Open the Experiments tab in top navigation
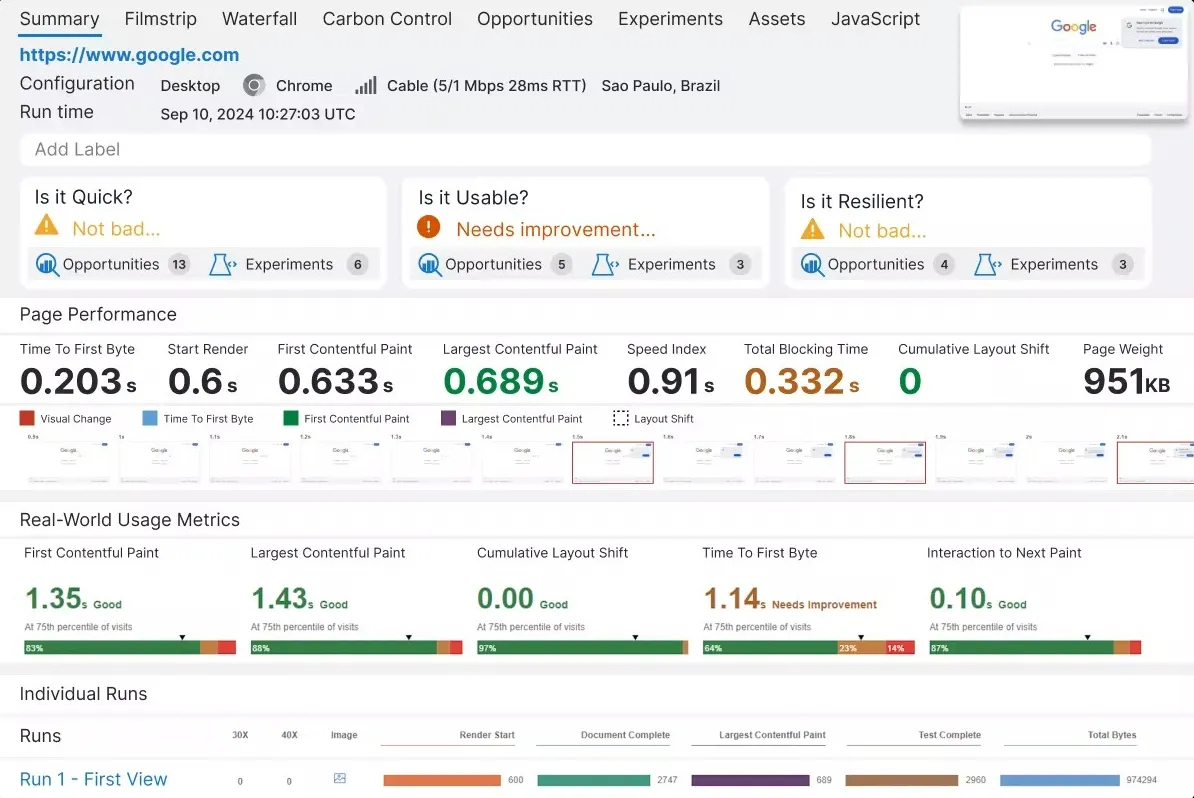Viewport: 1194px width, 798px height. [670, 19]
